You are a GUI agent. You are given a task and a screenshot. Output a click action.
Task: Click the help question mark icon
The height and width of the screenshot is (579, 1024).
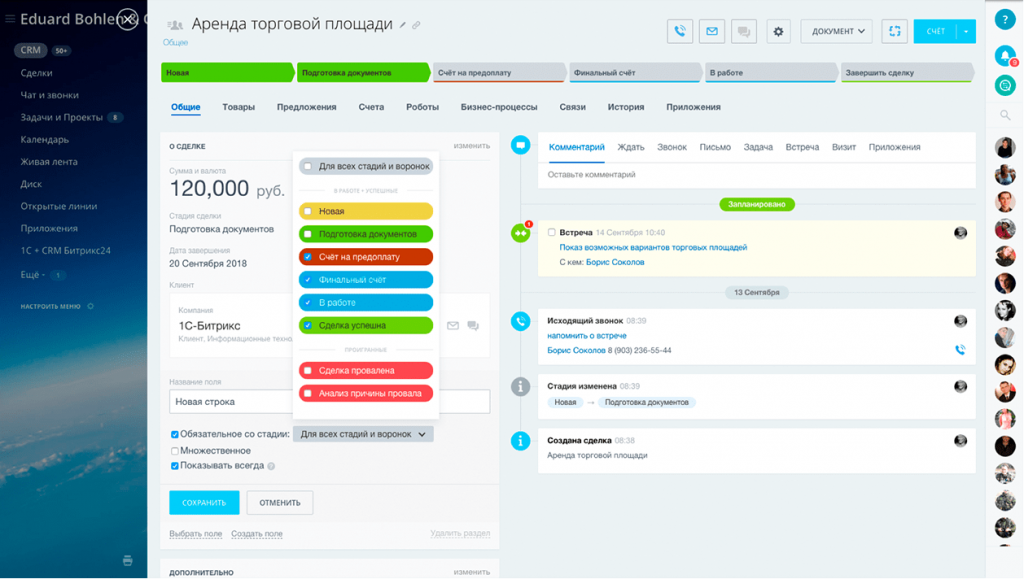(1005, 20)
